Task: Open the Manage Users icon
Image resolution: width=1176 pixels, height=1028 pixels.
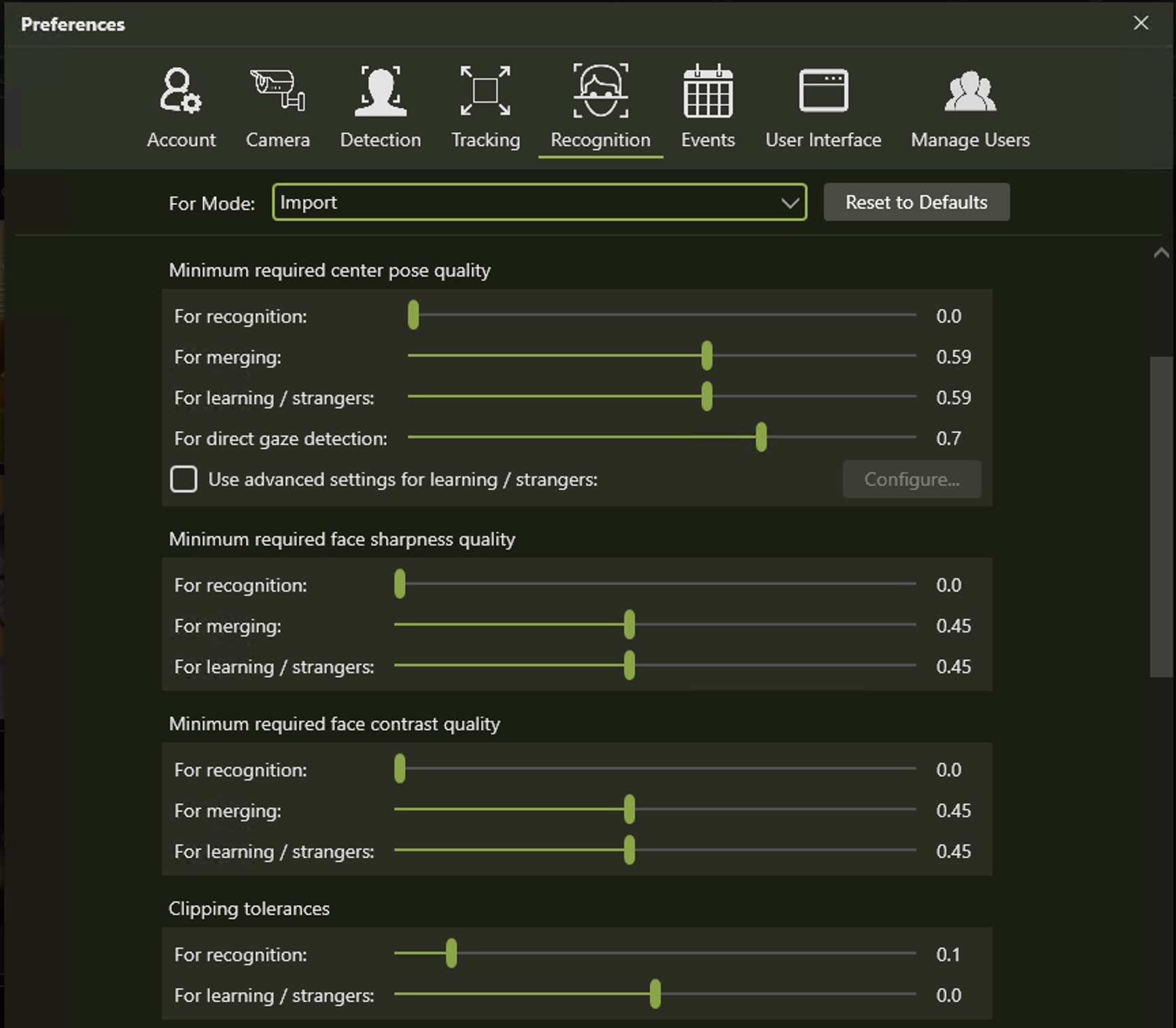Action: (x=970, y=91)
